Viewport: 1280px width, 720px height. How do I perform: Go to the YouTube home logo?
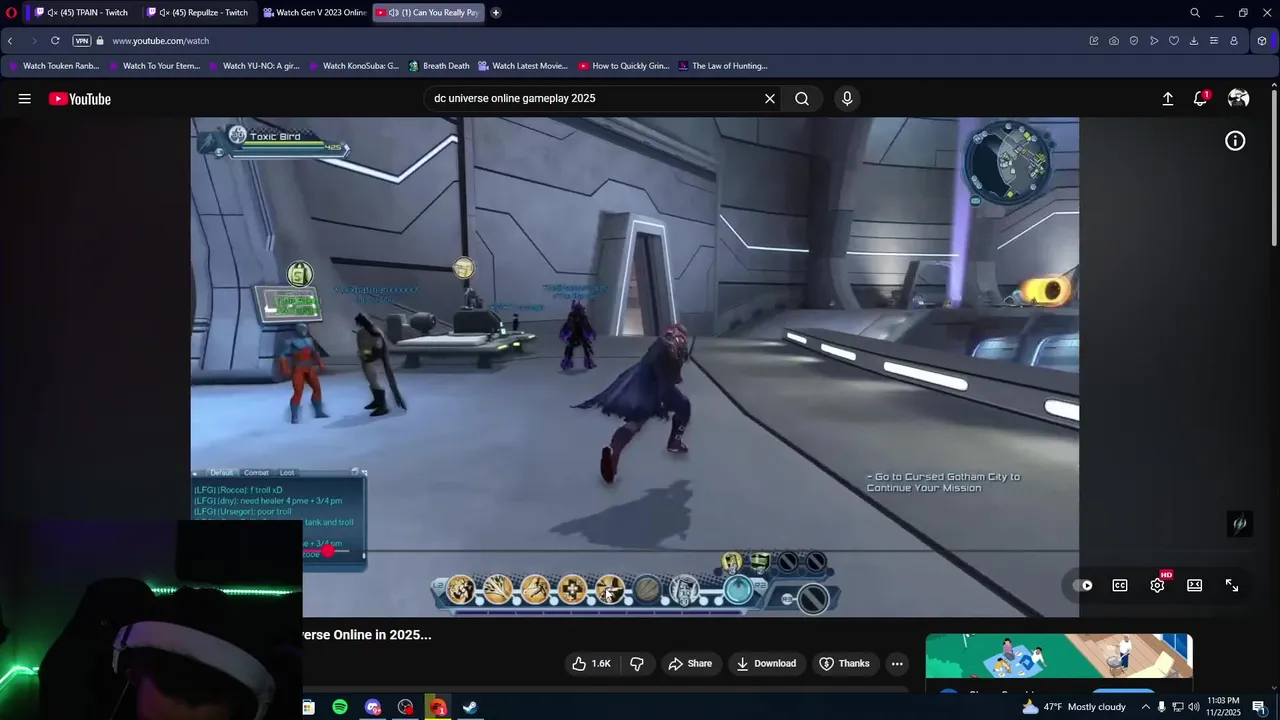pos(80,99)
